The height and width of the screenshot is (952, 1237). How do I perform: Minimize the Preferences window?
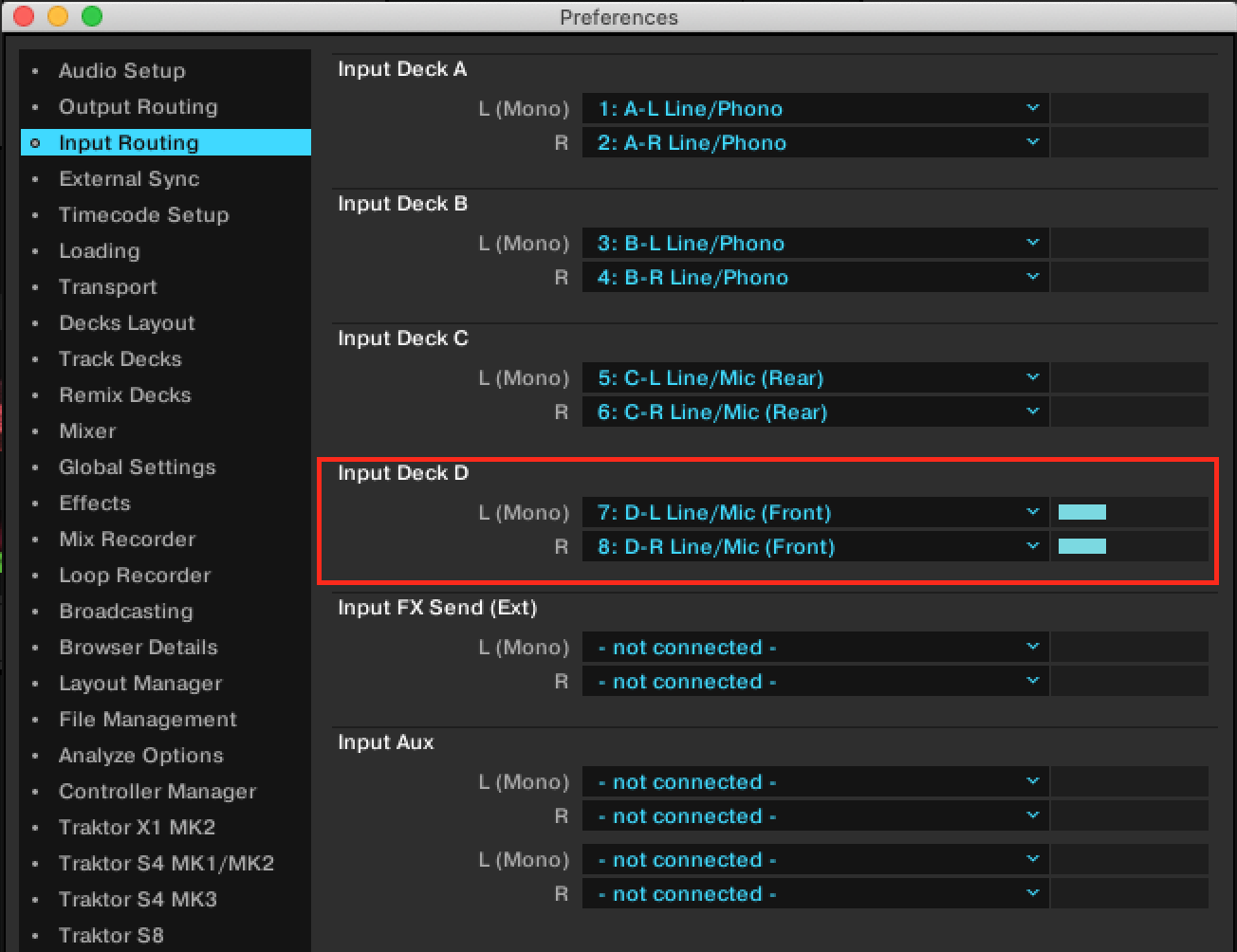pyautogui.click(x=58, y=16)
